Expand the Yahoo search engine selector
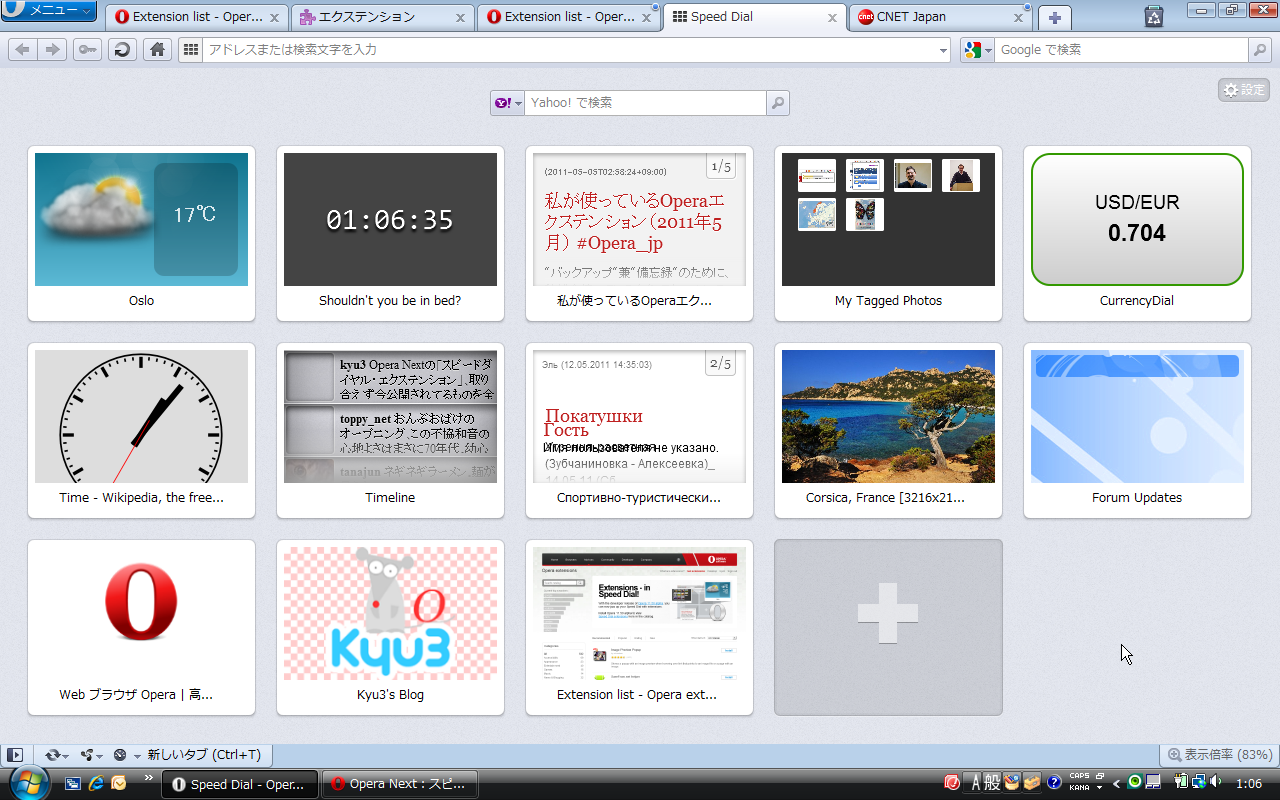Image resolution: width=1280 pixels, height=800 pixels. (507, 102)
